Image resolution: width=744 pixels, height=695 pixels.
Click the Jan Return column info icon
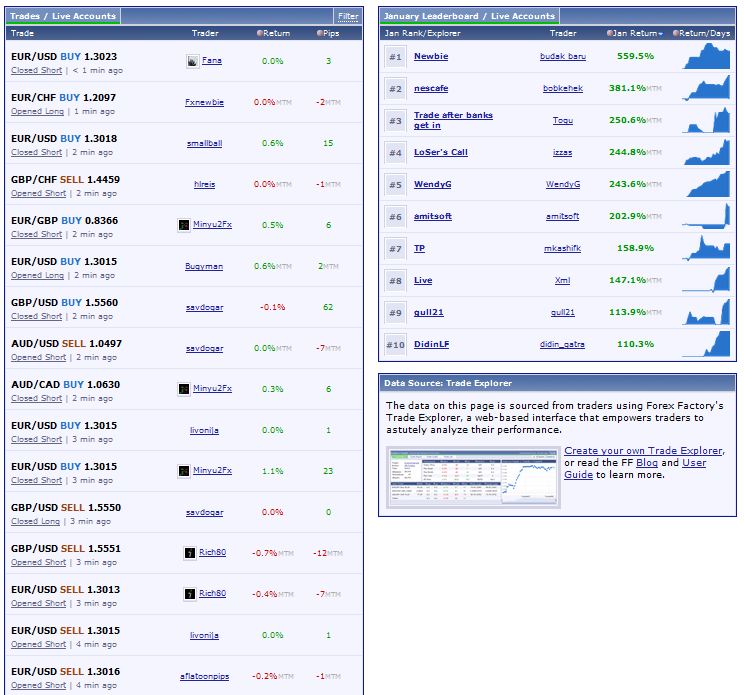610,33
